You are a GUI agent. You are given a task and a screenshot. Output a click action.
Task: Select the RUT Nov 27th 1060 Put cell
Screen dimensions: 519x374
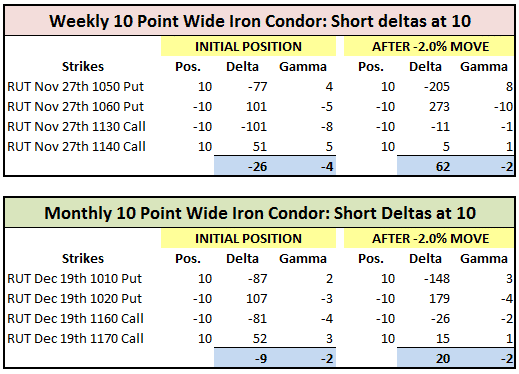(x=76, y=107)
